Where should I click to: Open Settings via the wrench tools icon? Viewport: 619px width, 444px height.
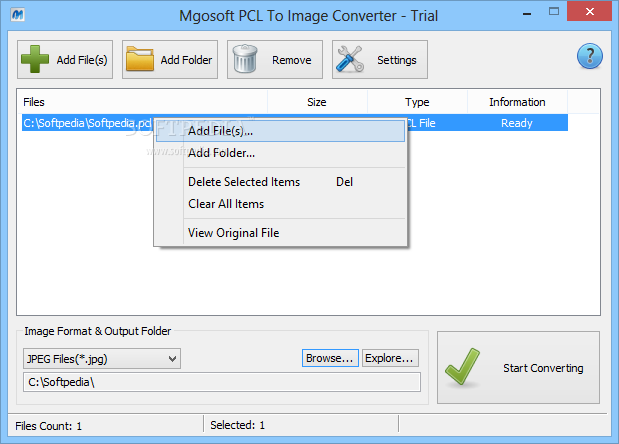point(349,59)
